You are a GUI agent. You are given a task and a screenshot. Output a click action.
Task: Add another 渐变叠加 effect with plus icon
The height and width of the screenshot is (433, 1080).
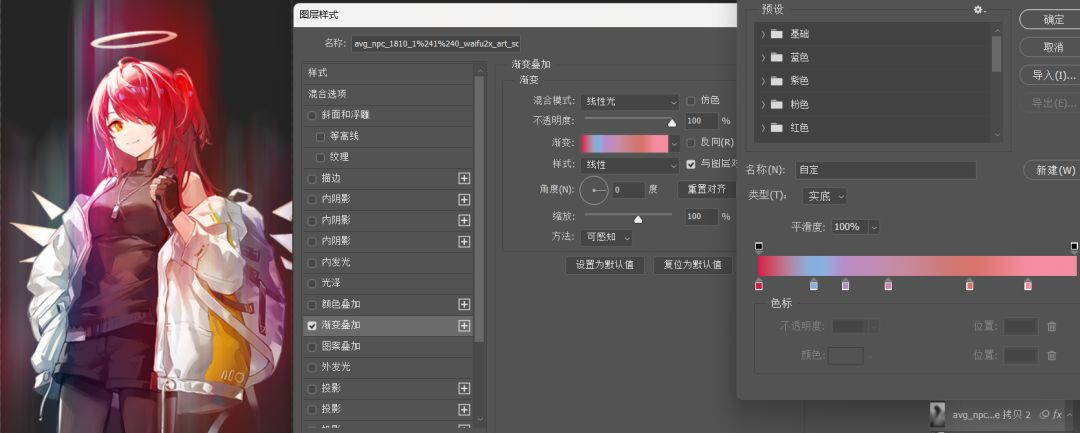pyautogui.click(x=464, y=326)
